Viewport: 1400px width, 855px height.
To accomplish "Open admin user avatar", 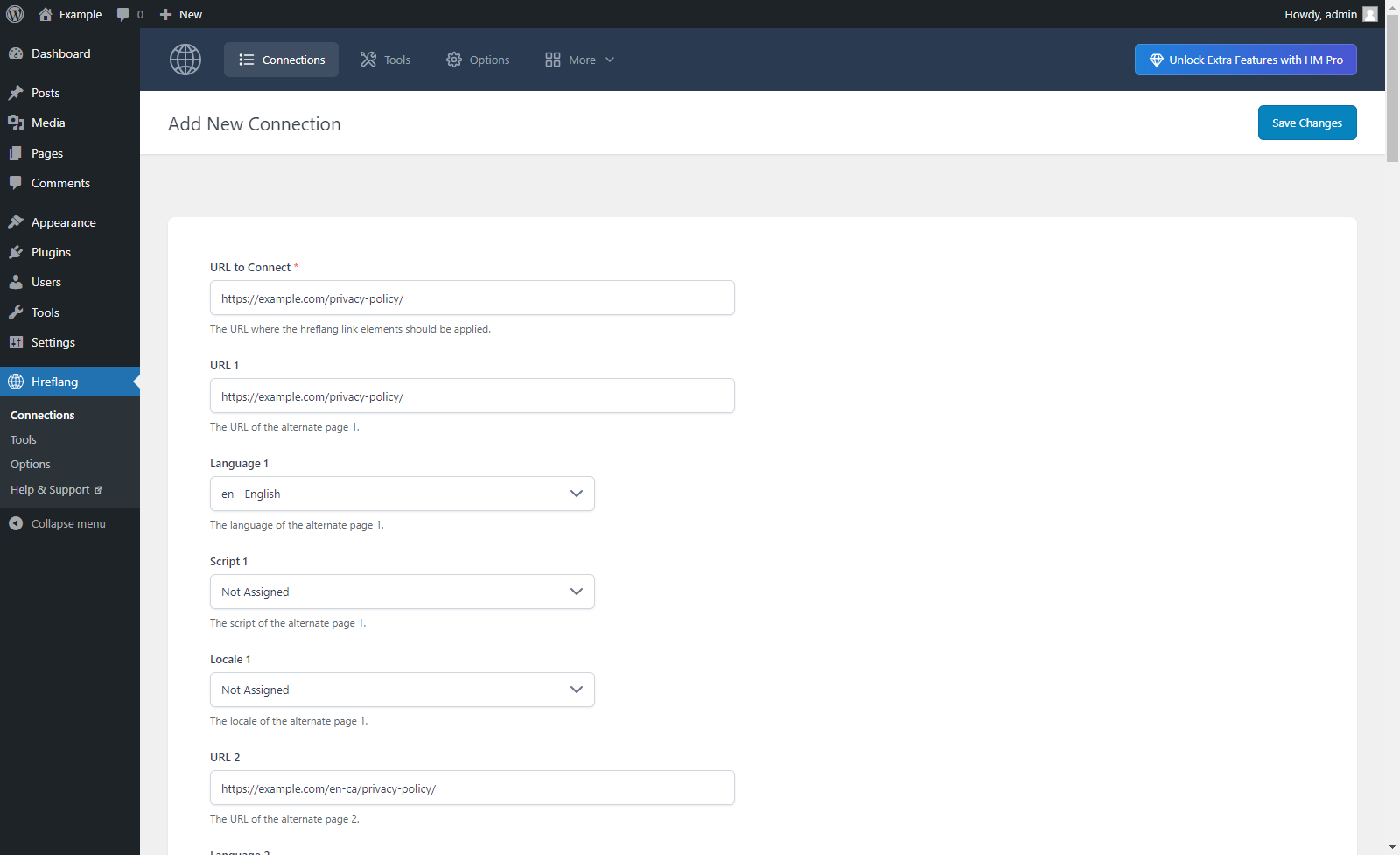I will click(x=1370, y=14).
